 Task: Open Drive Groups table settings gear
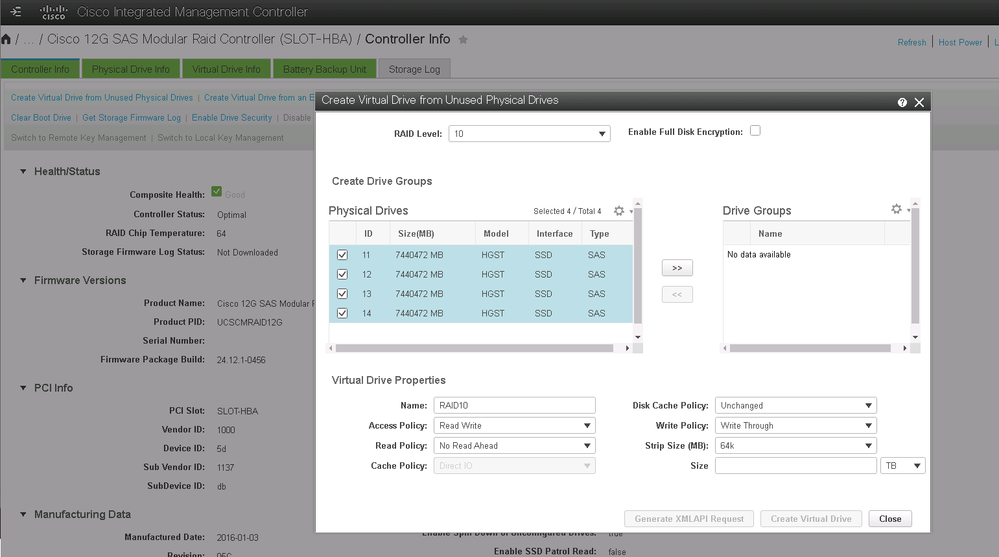point(896,209)
